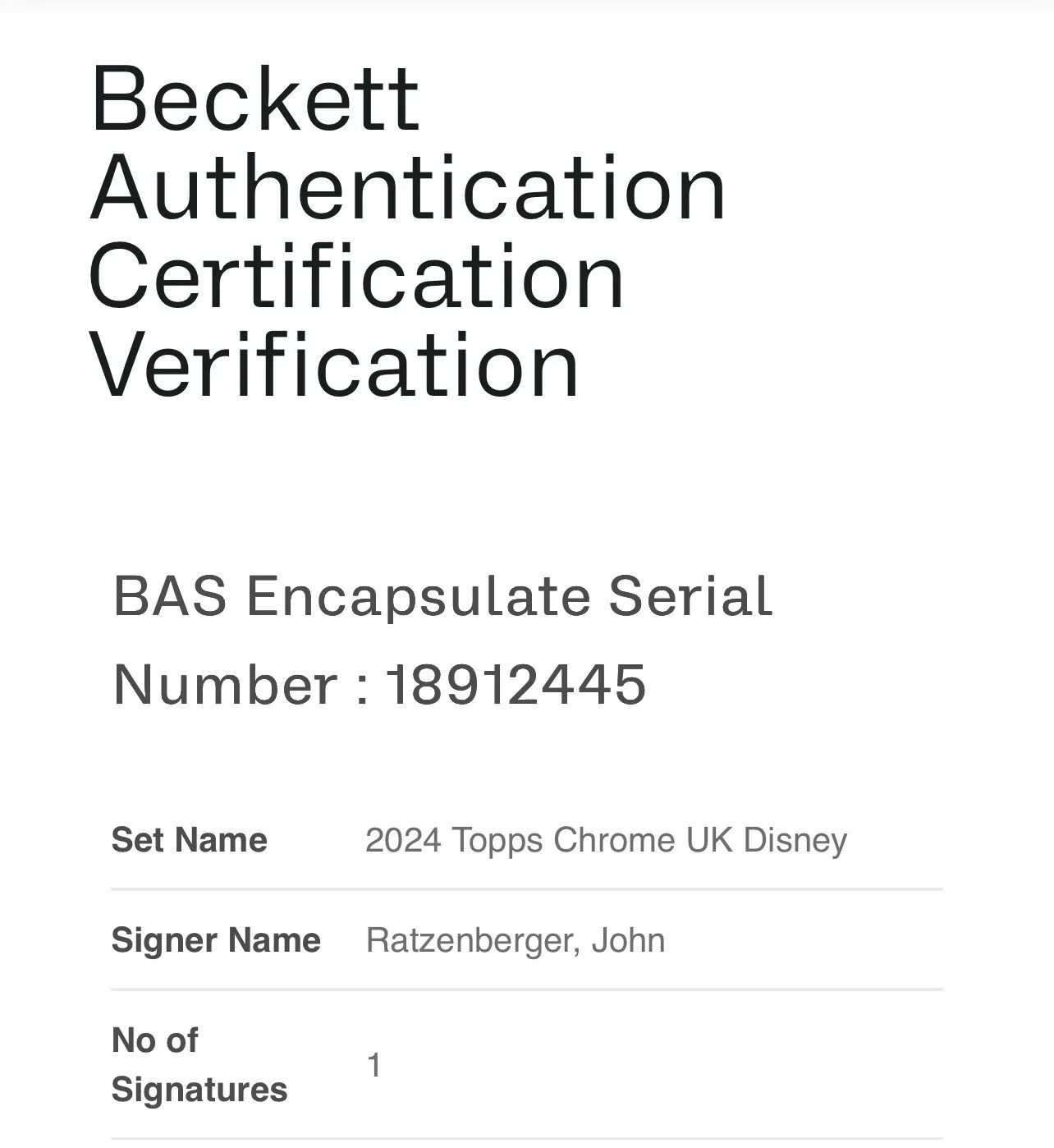The image size is (1054, 1148).
Task: Select the Ratzenberger, John value
Action: (516, 941)
